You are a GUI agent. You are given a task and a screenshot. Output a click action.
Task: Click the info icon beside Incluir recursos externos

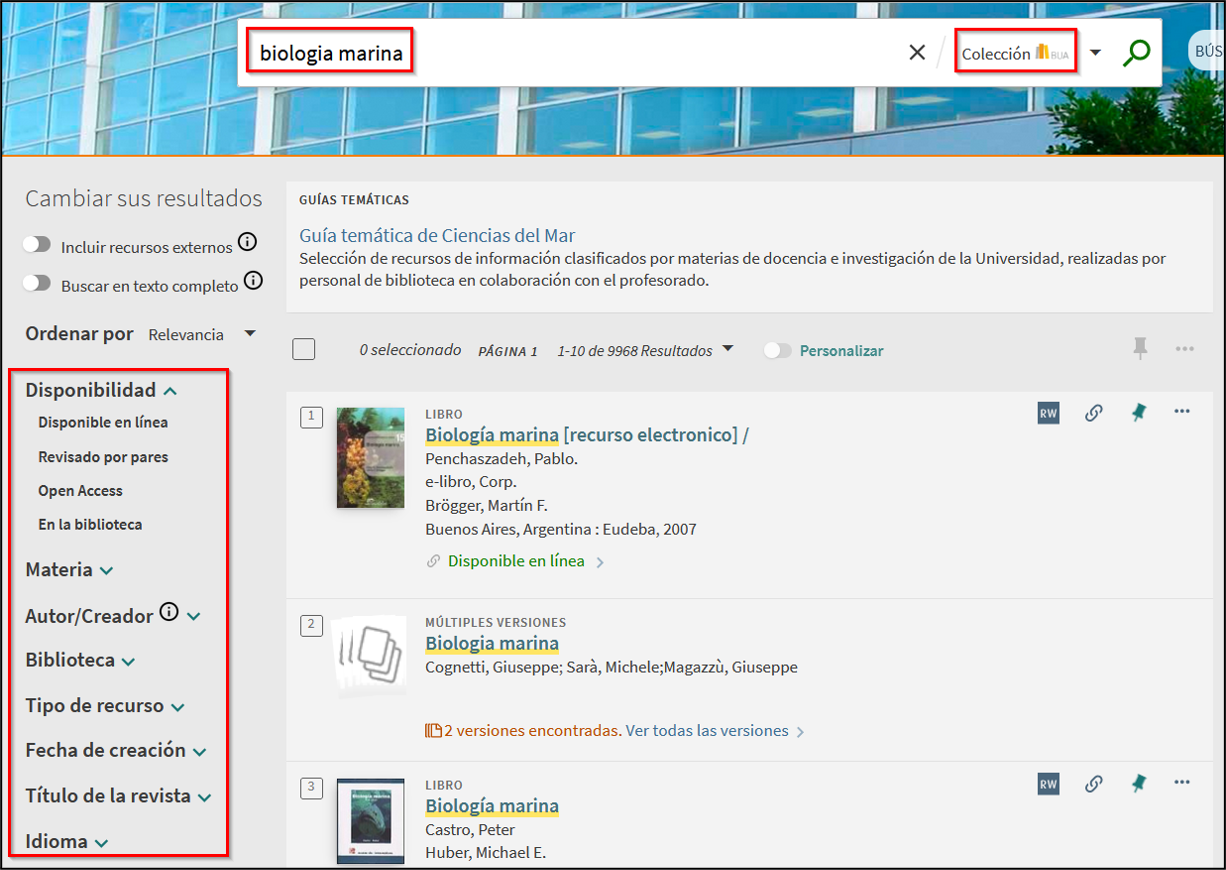[x=247, y=243]
